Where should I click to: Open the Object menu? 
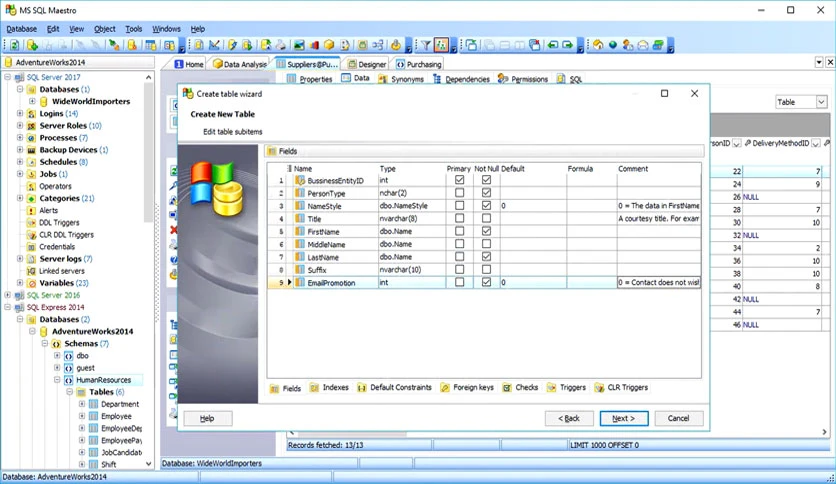pyautogui.click(x=104, y=29)
